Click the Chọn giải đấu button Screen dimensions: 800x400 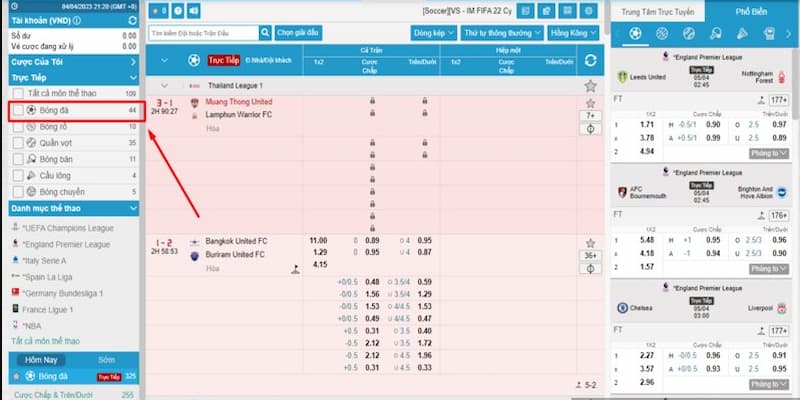tap(298, 33)
